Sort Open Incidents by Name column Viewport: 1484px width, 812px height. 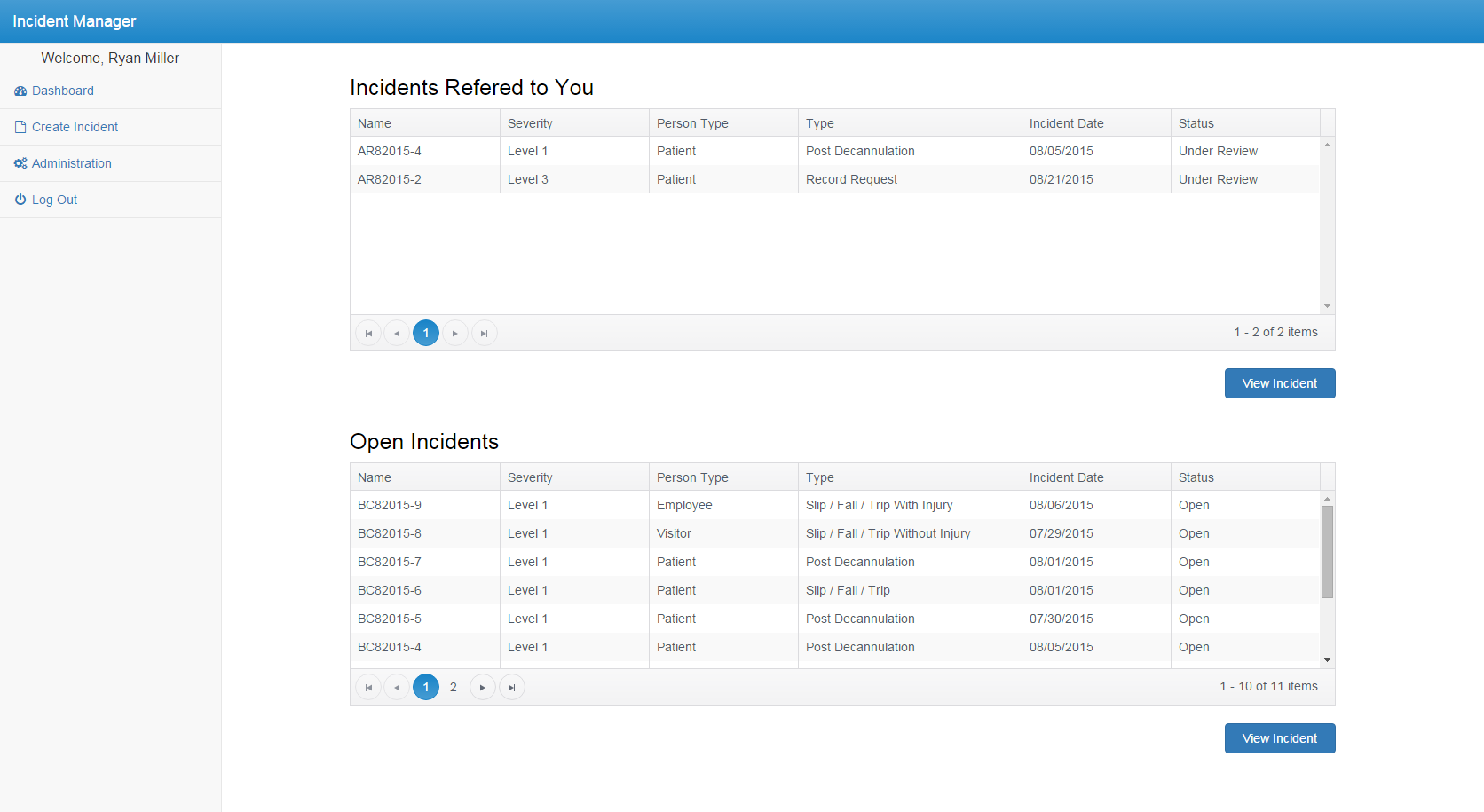click(x=425, y=477)
